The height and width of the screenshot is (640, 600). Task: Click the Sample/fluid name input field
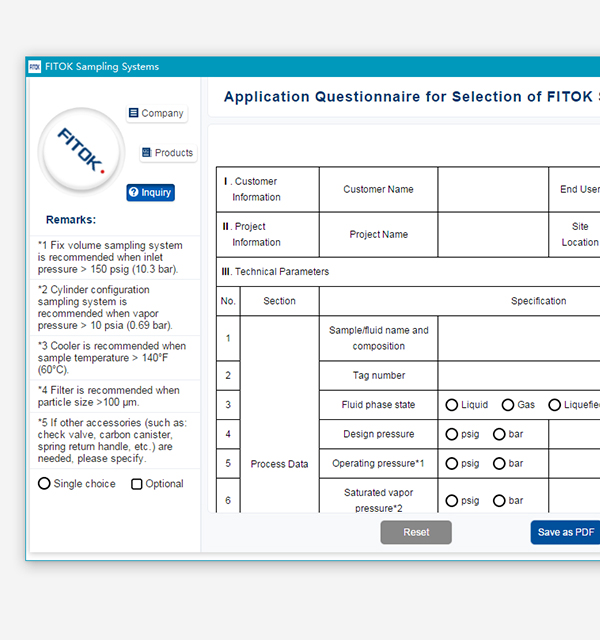[x=519, y=338]
